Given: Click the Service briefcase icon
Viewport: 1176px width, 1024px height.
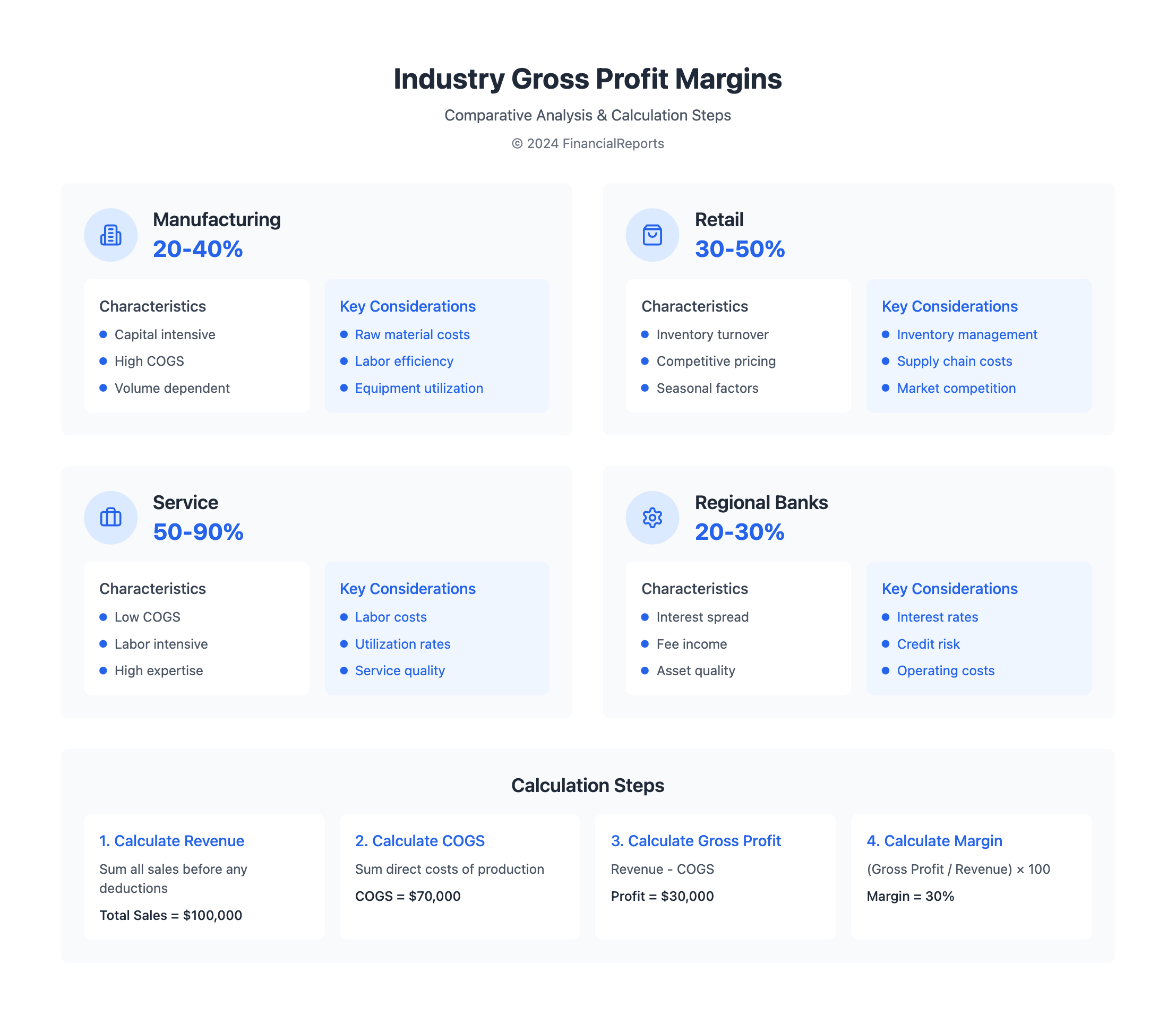Looking at the screenshot, I should [x=110, y=518].
